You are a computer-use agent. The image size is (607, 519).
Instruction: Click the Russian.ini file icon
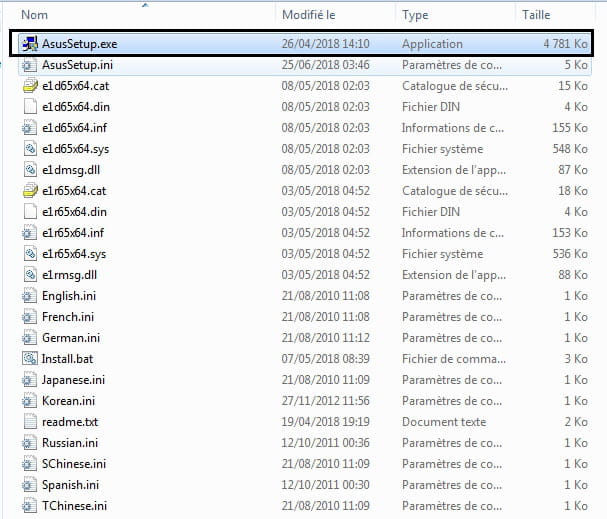point(30,443)
